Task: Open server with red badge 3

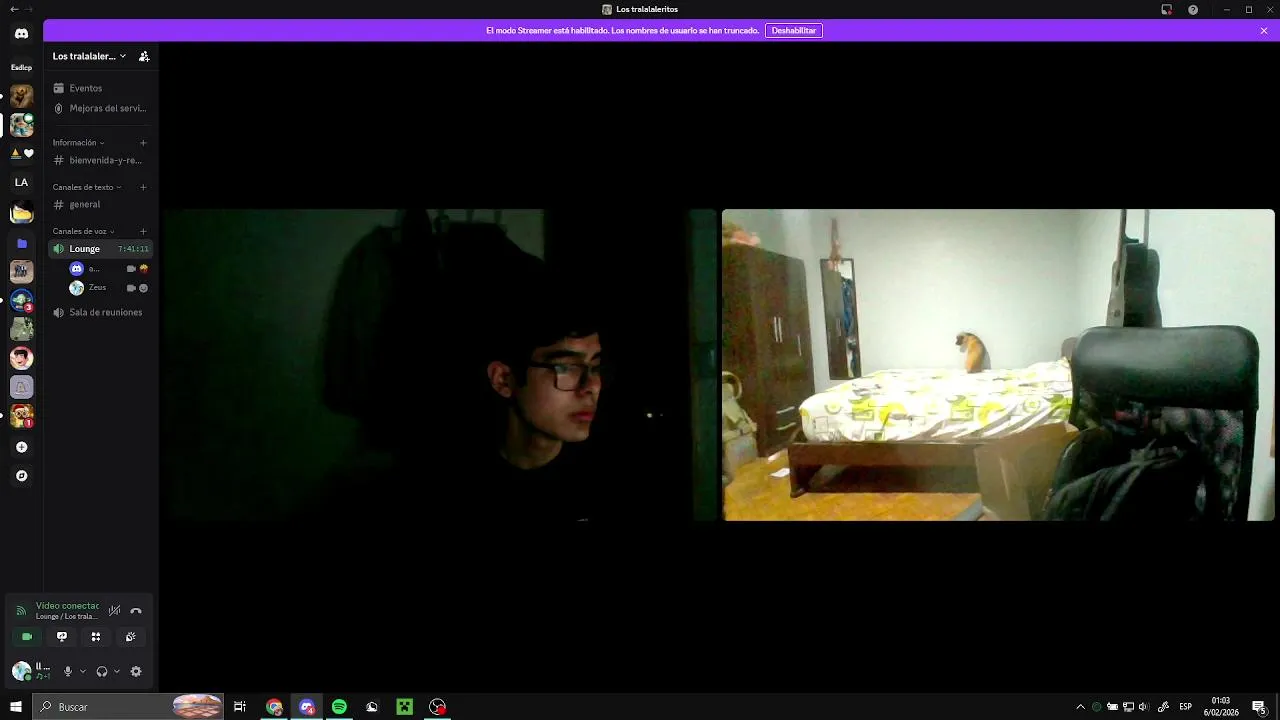Action: [21, 300]
